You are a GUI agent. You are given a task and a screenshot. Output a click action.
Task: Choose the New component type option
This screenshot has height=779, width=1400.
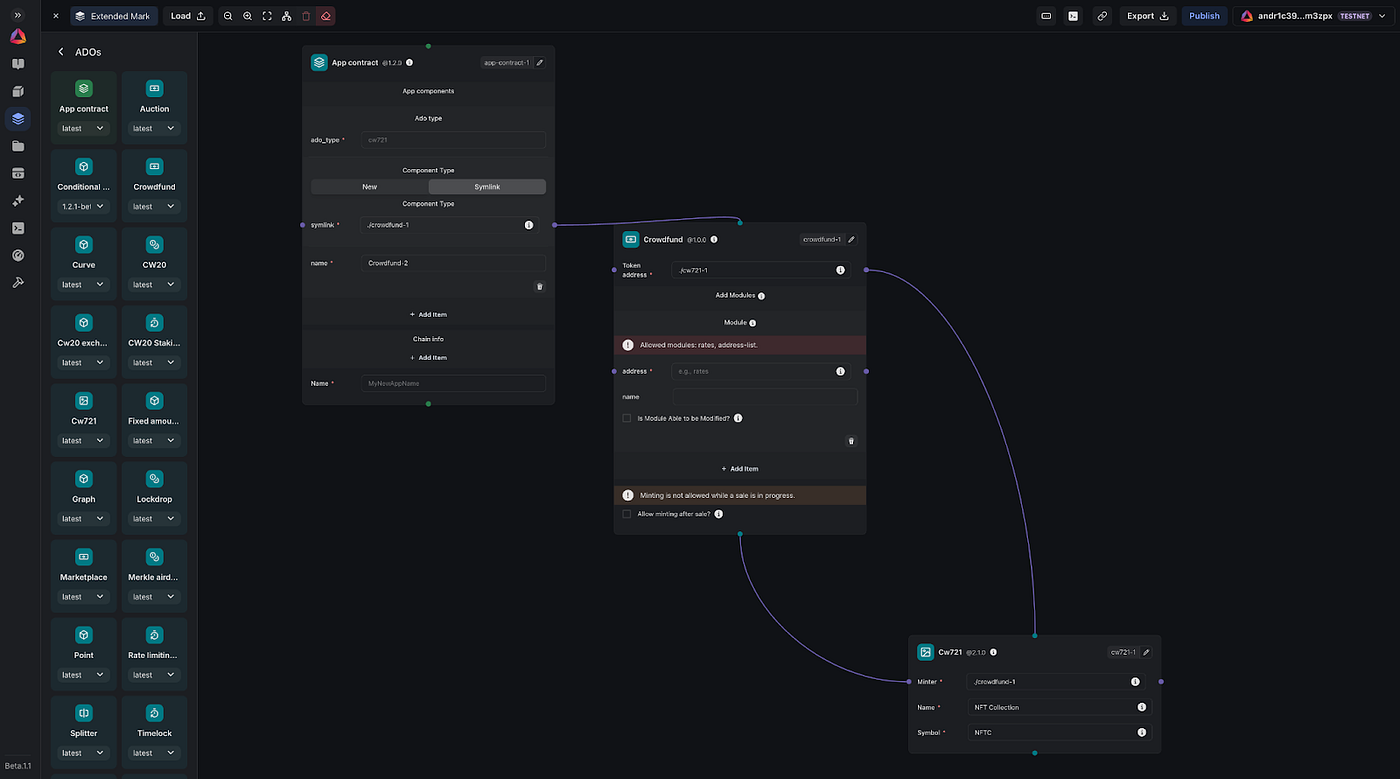(369, 187)
